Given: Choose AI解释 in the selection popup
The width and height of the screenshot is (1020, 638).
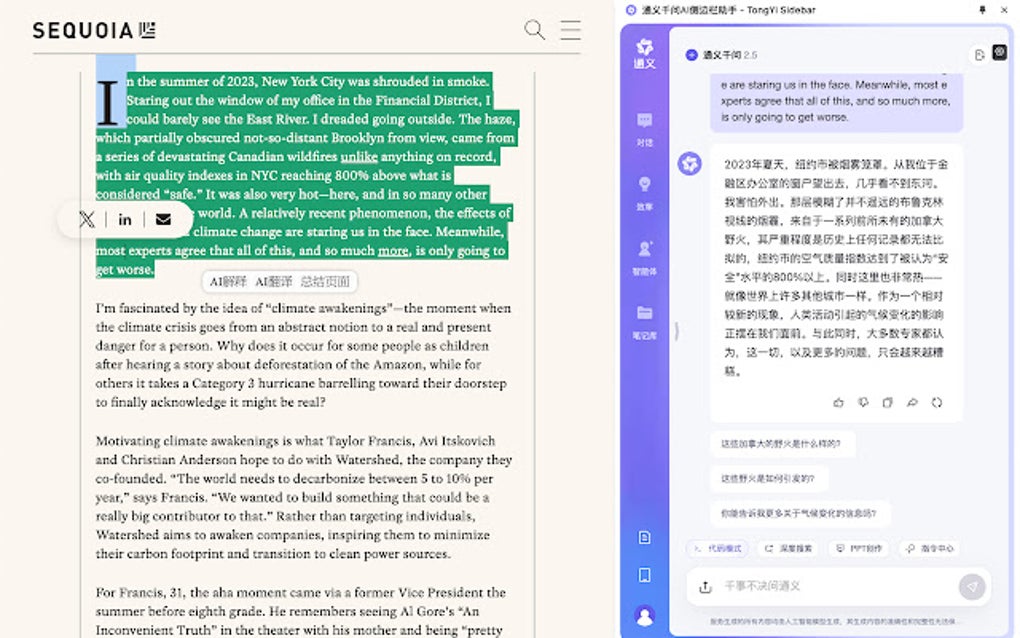Looking at the screenshot, I should click(228, 282).
